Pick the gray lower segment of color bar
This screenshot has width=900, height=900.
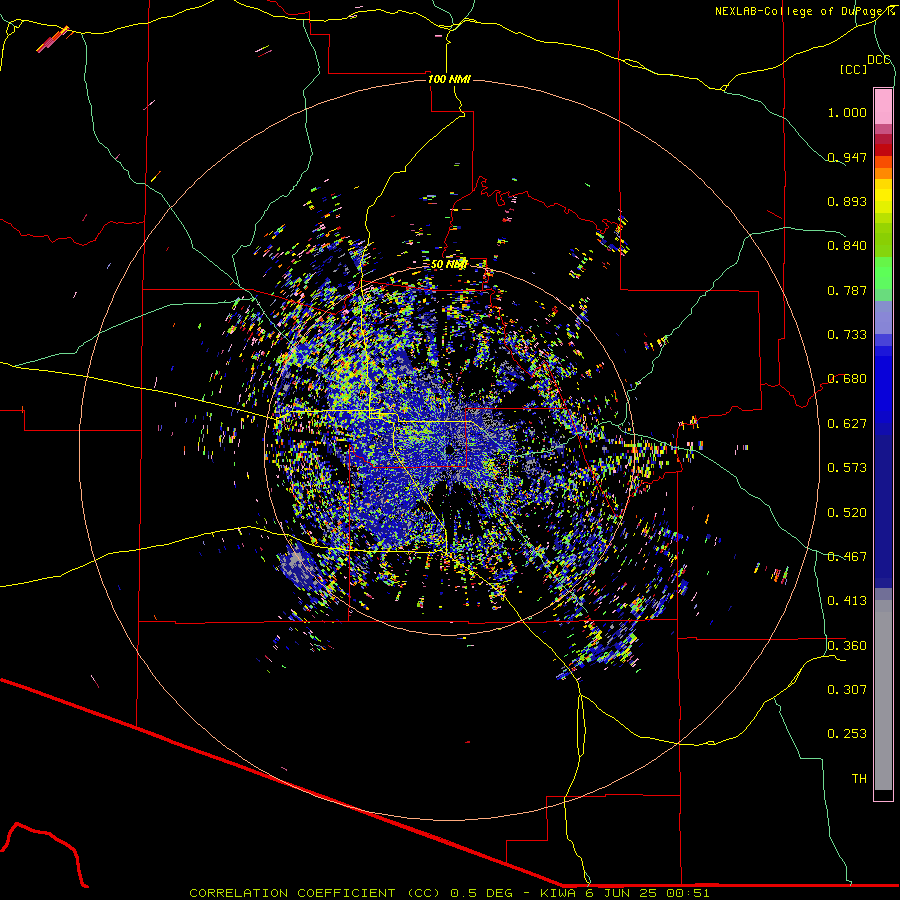coord(883,695)
